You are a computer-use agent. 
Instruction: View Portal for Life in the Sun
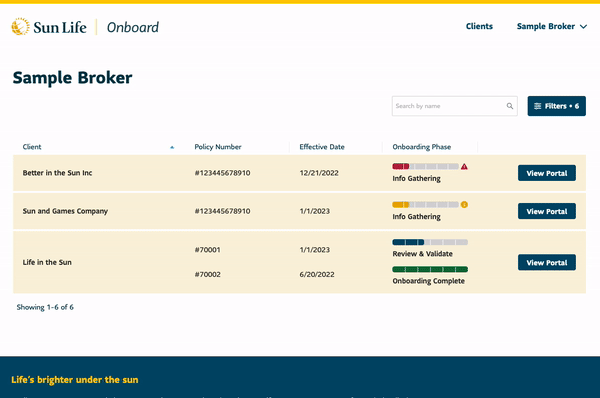tap(547, 263)
